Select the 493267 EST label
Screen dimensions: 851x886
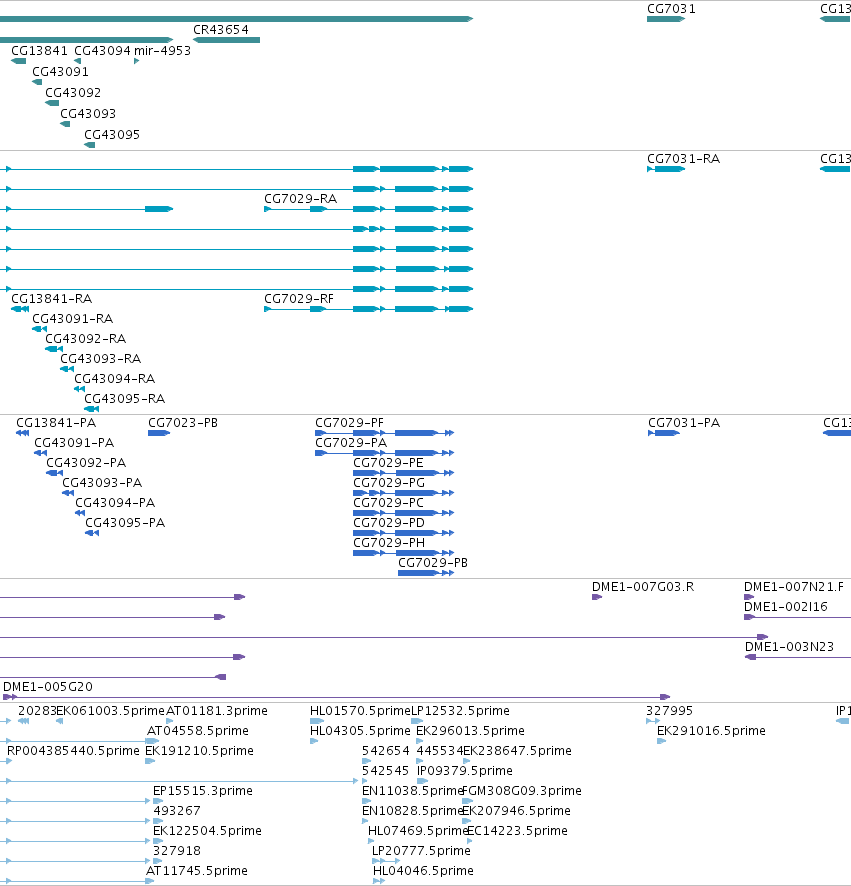click(177, 811)
